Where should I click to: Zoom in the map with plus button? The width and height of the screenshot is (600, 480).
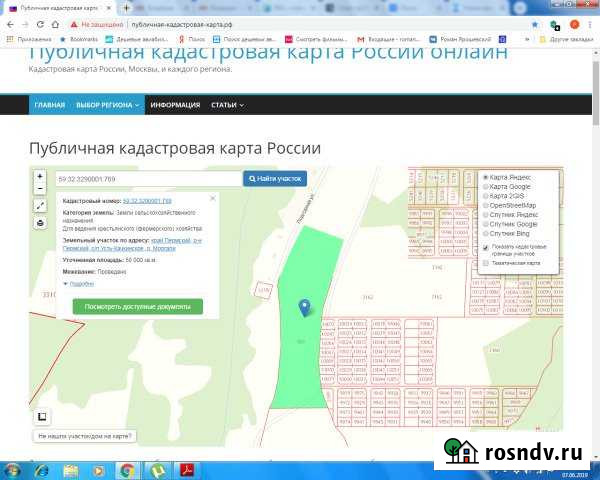40,176
